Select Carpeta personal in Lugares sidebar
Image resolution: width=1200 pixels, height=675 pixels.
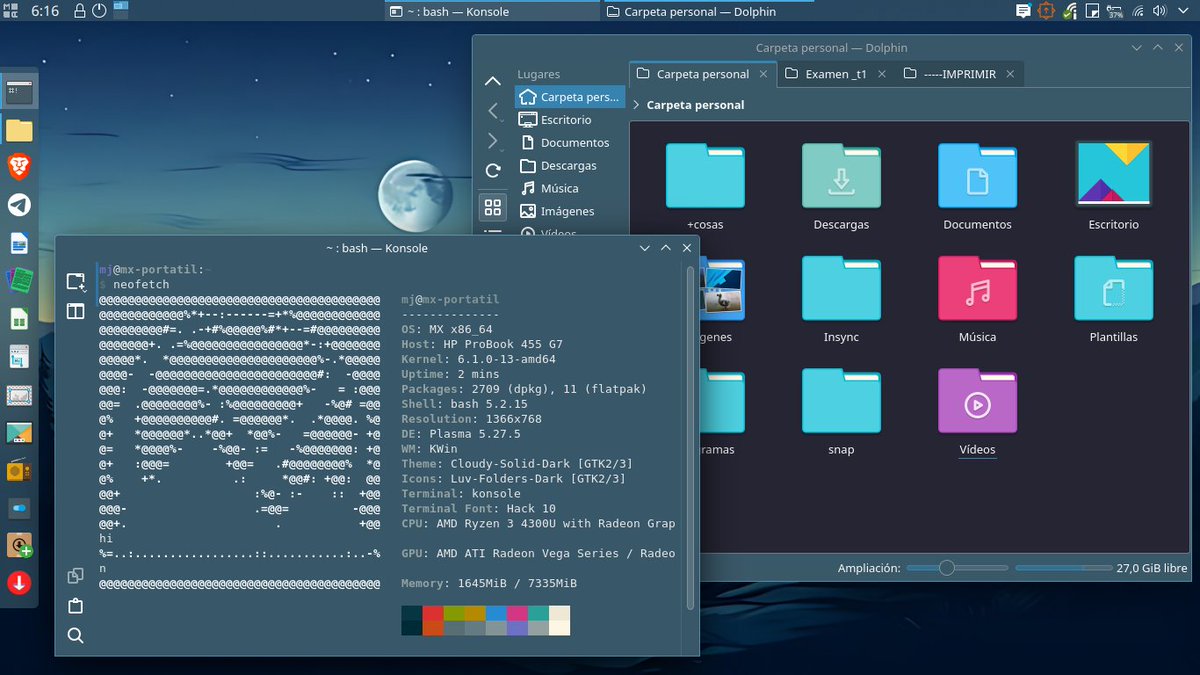[570, 97]
